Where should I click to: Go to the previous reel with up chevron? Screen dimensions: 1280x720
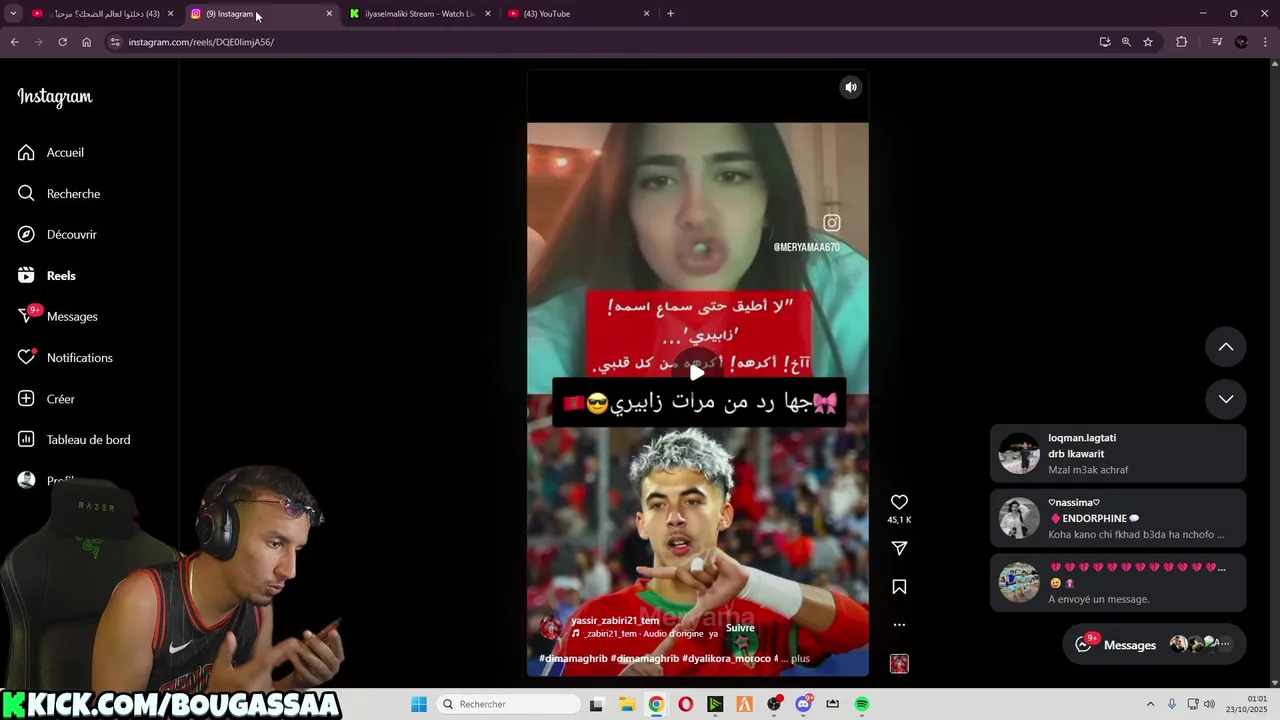1226,347
